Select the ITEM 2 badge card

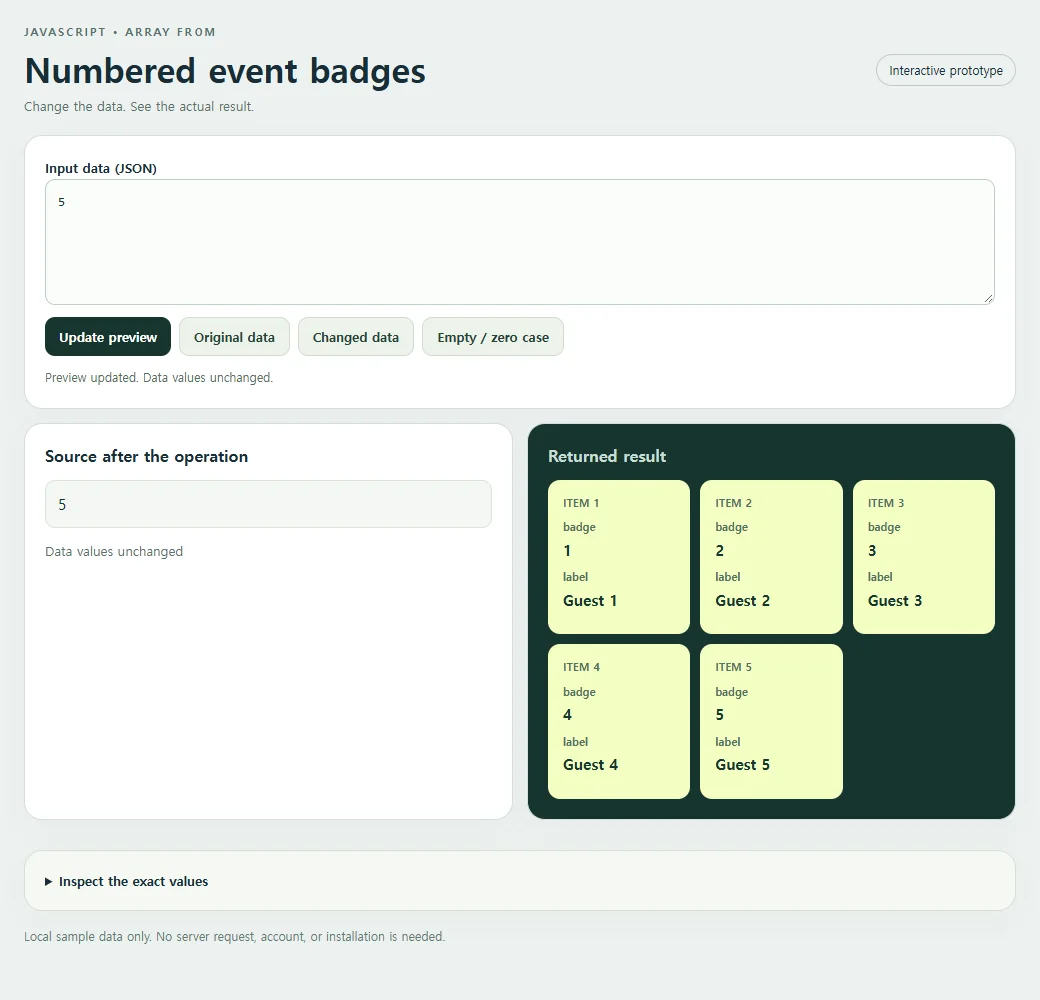pyautogui.click(x=771, y=557)
